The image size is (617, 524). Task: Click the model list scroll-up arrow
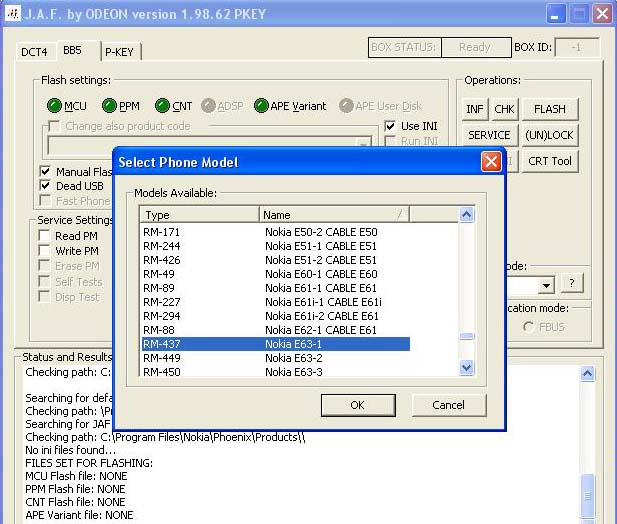[x=467, y=215]
